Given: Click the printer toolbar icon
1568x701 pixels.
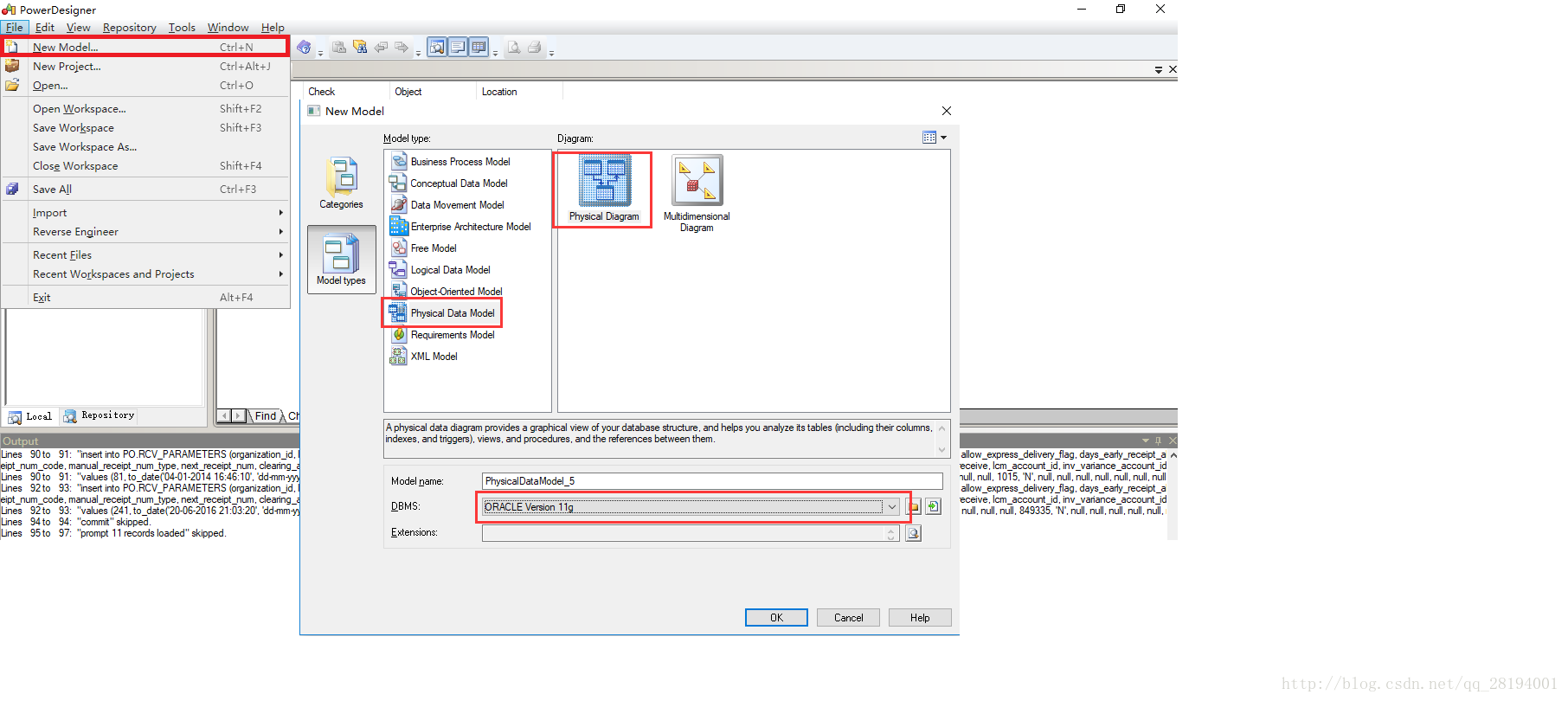Looking at the screenshot, I should [535, 47].
